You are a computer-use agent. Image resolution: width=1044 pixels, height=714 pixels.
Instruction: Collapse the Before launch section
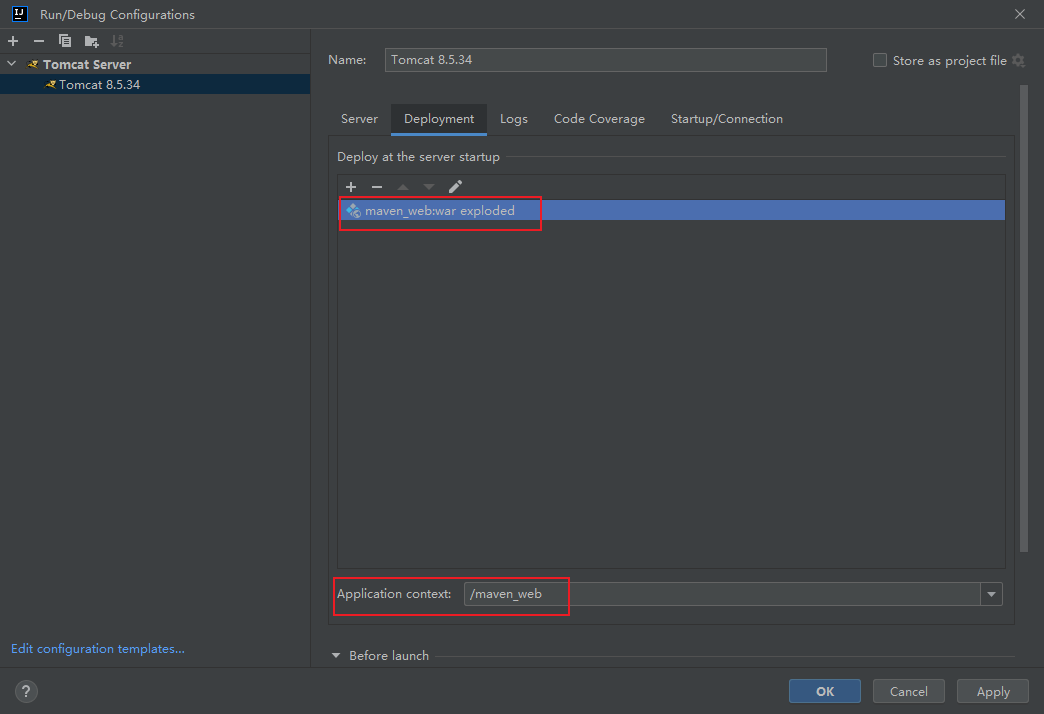tap(336, 656)
